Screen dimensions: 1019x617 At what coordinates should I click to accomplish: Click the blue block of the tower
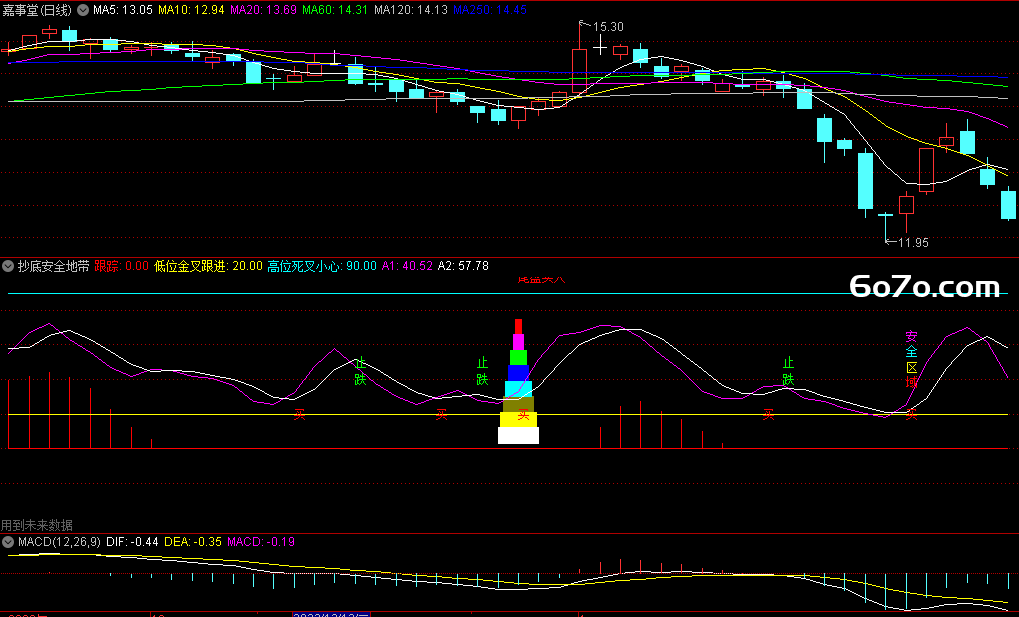[518, 373]
